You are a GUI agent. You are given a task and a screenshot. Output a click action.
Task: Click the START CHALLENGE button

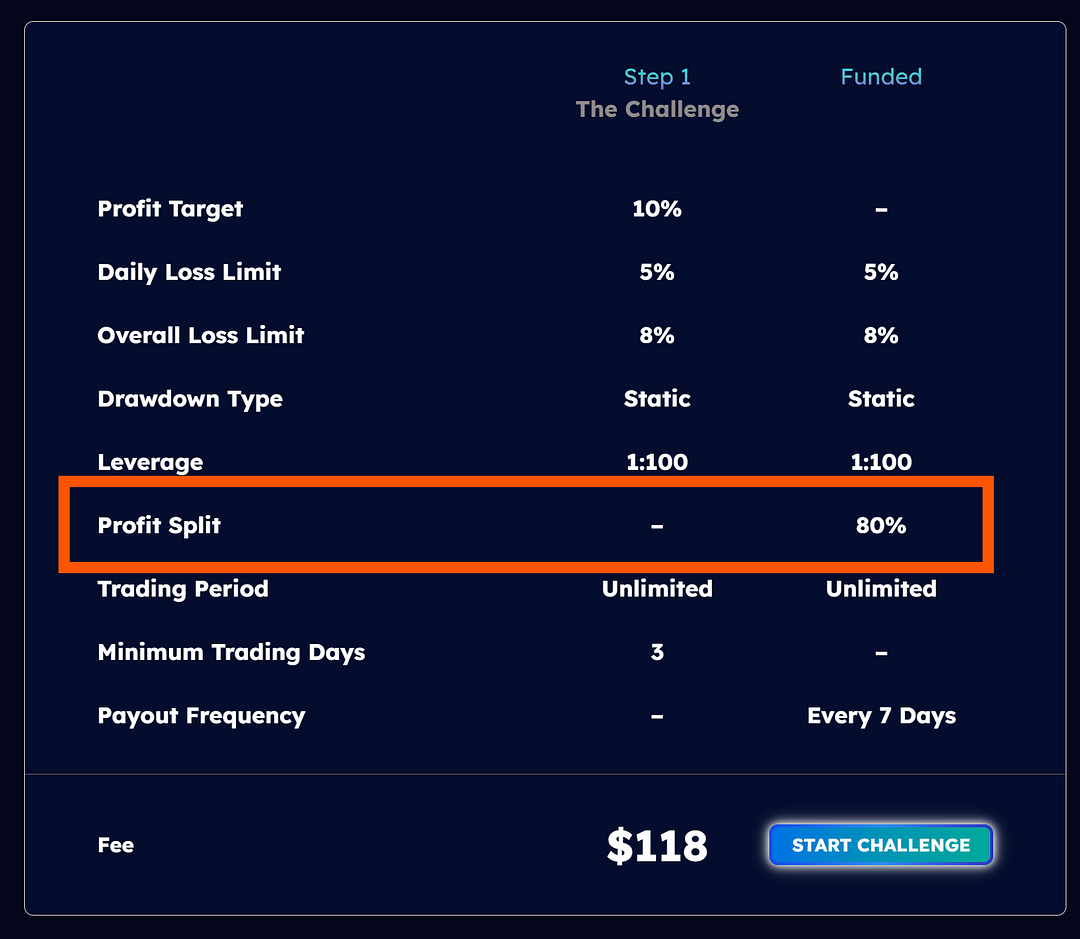coord(880,845)
